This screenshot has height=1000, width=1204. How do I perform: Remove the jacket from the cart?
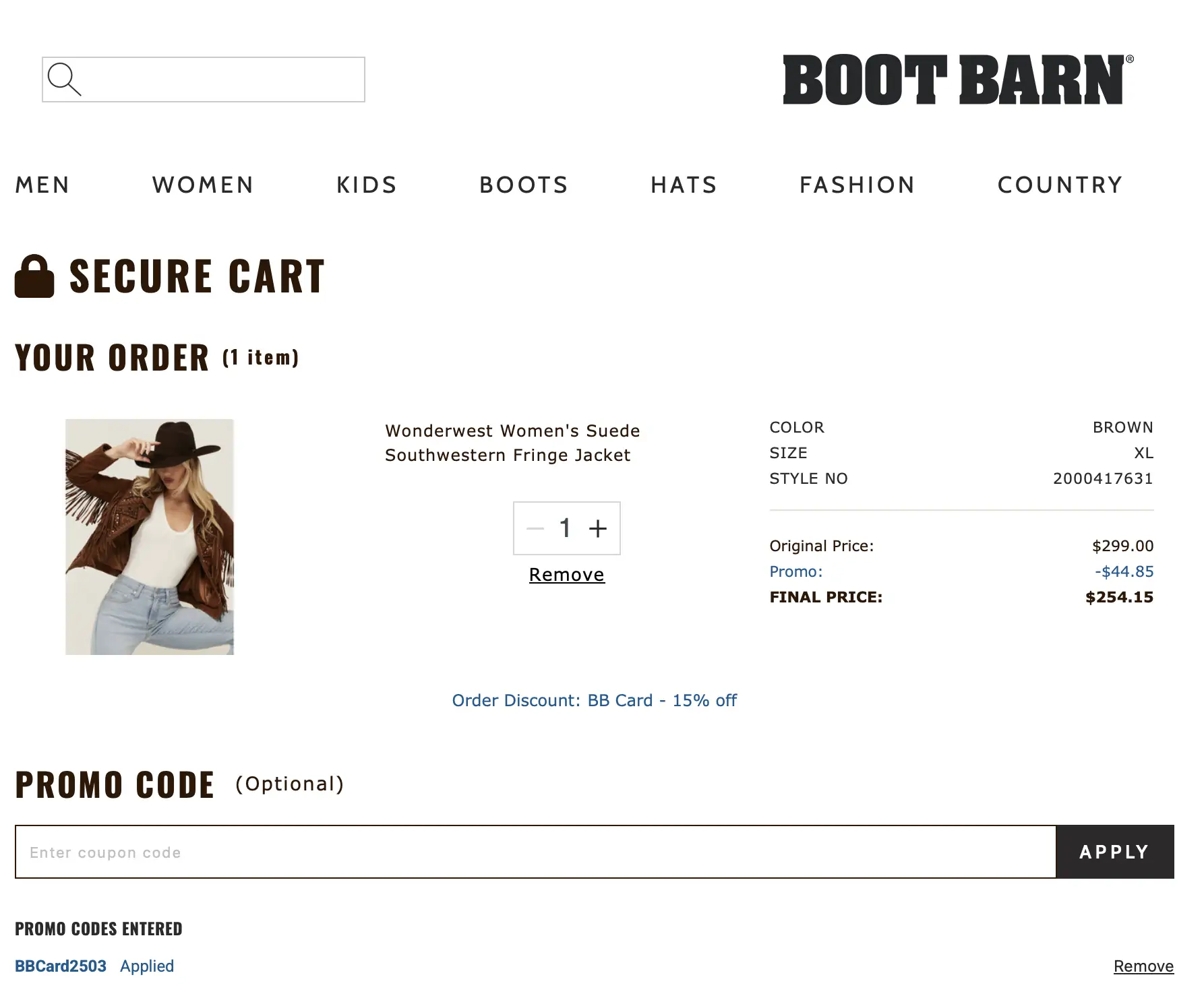(x=566, y=575)
